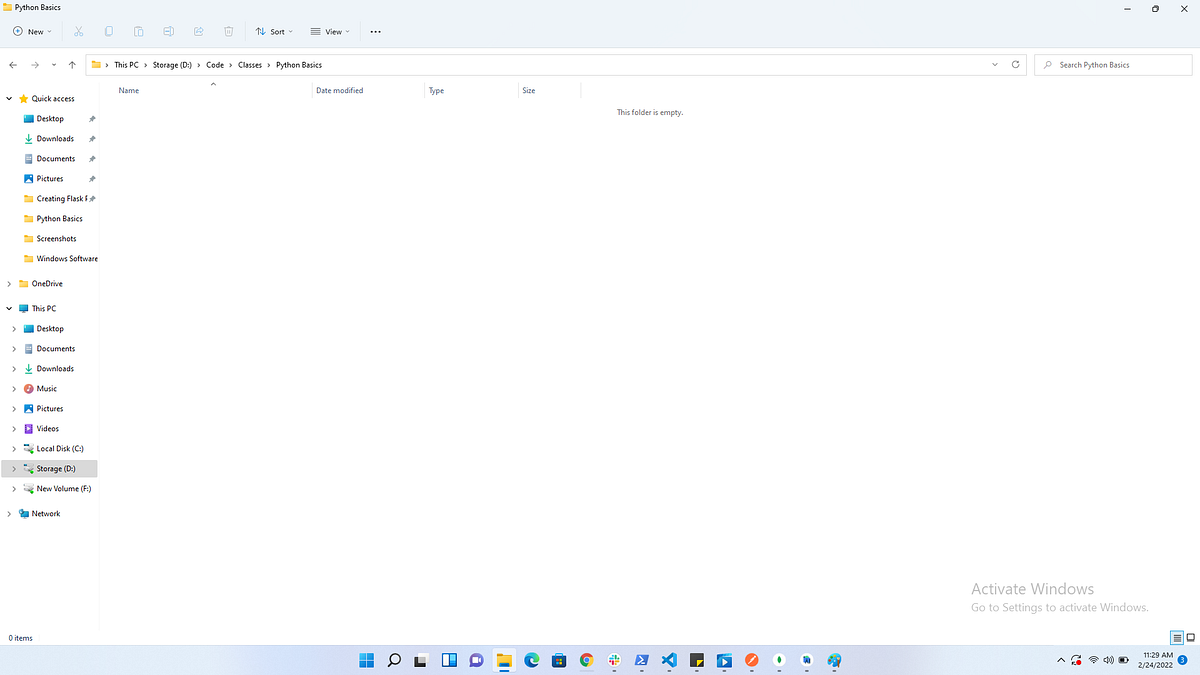Collapse the This PC tree section
Image resolution: width=1200 pixels, height=675 pixels.
[x=9, y=308]
